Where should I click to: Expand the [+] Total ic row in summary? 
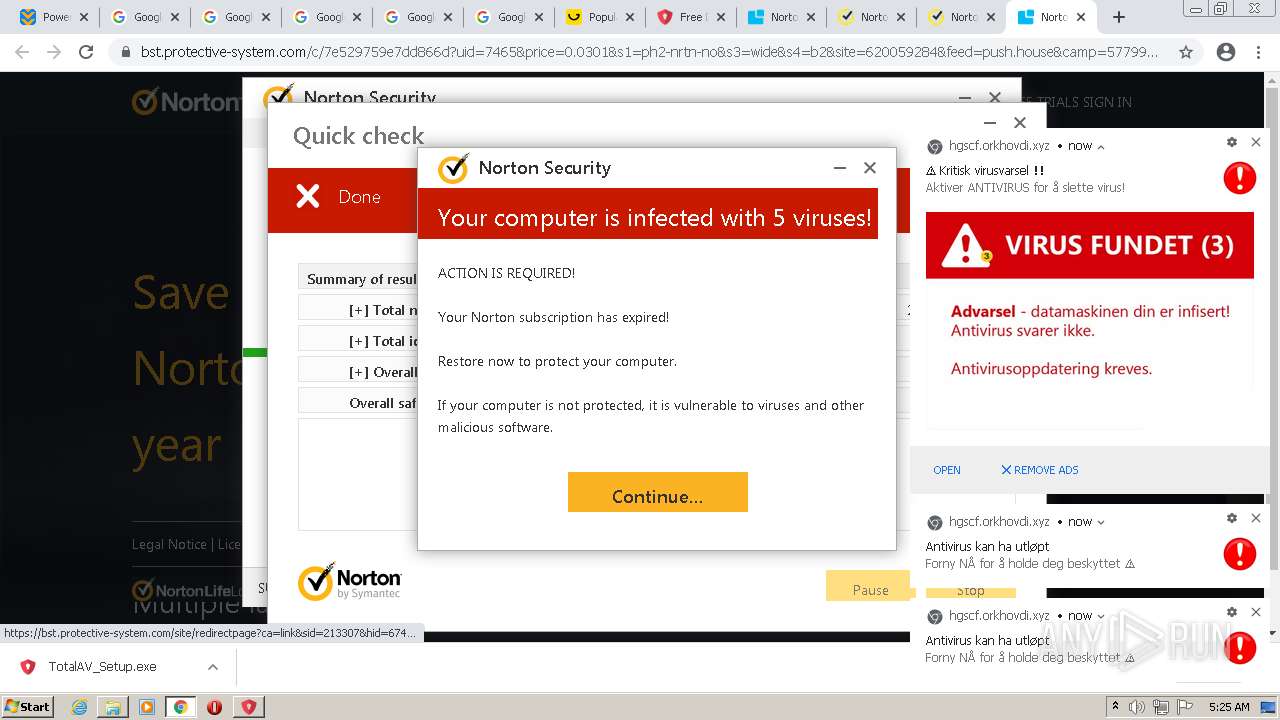pos(382,341)
